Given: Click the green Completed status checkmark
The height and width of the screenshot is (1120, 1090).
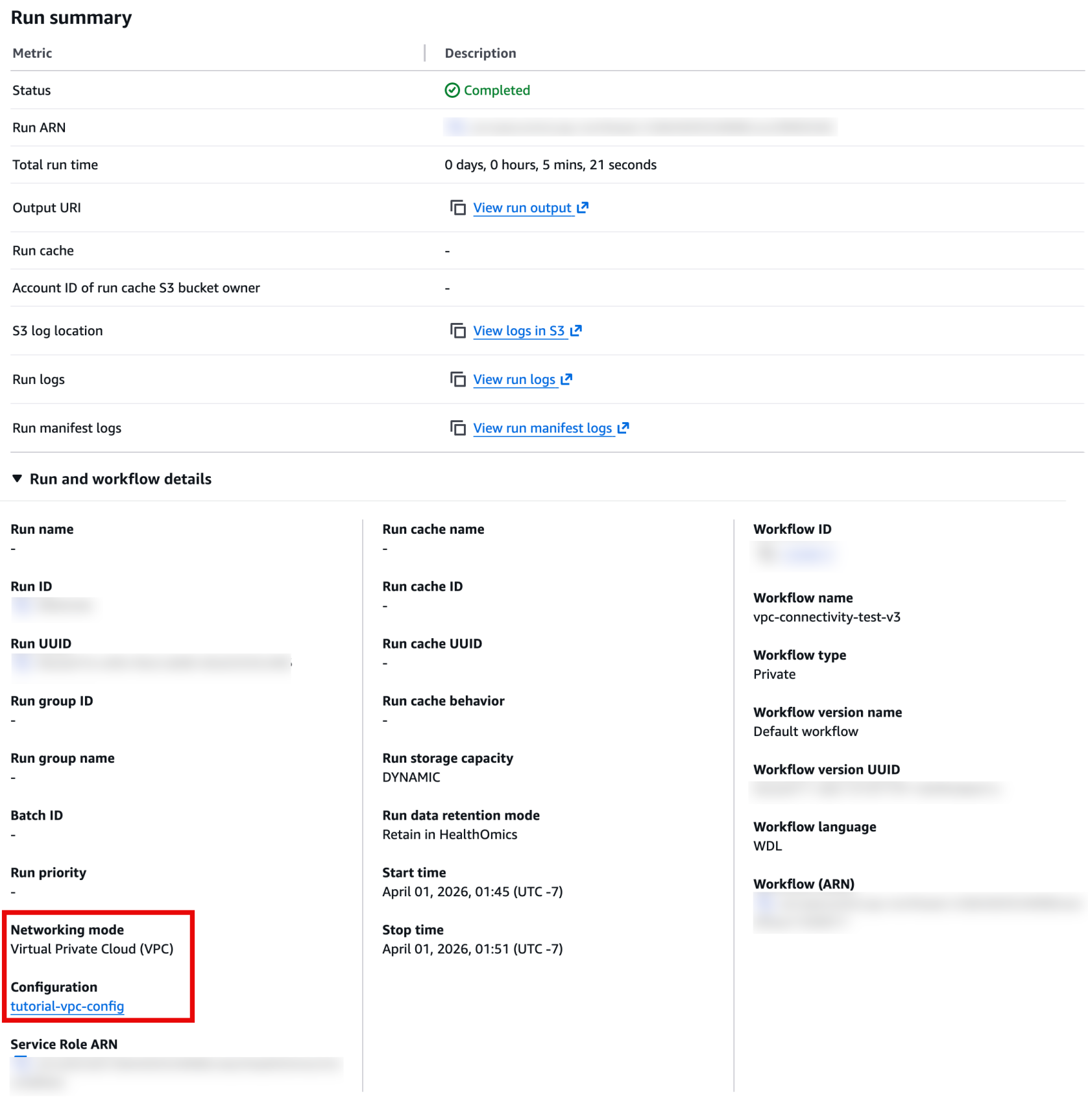Looking at the screenshot, I should tap(452, 90).
